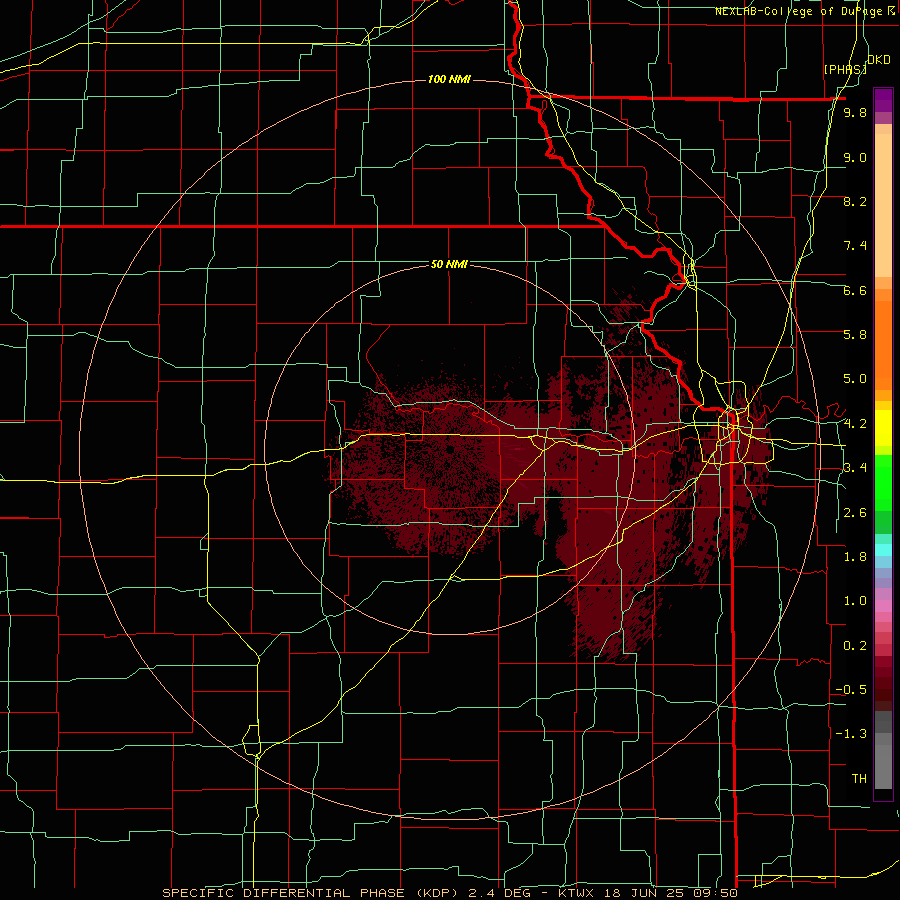Click the 8.2 scale label
Screen dimensions: 900x900
click(855, 201)
